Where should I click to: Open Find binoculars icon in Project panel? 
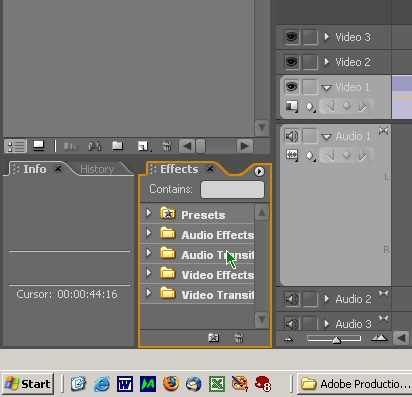coord(94,146)
